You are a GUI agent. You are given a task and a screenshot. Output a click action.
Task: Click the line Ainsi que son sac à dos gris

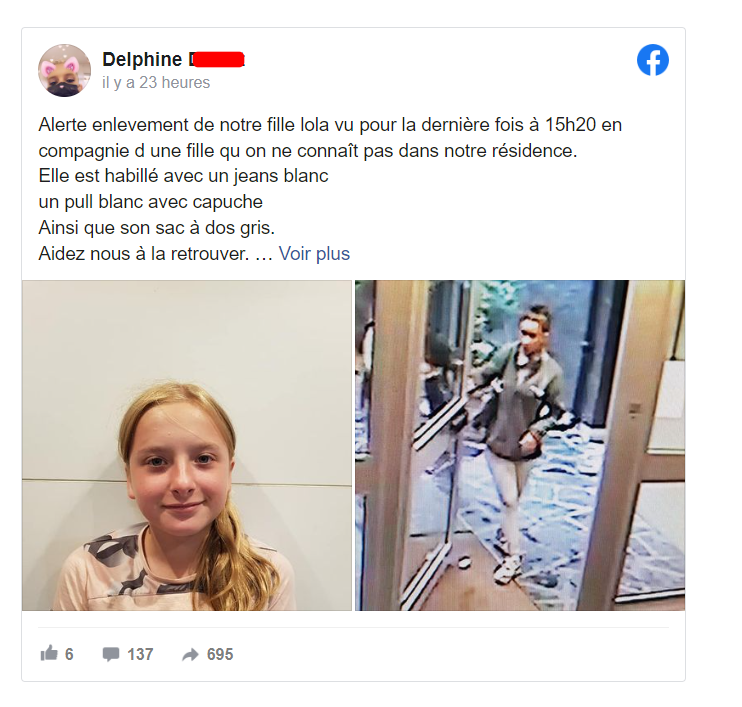157,228
